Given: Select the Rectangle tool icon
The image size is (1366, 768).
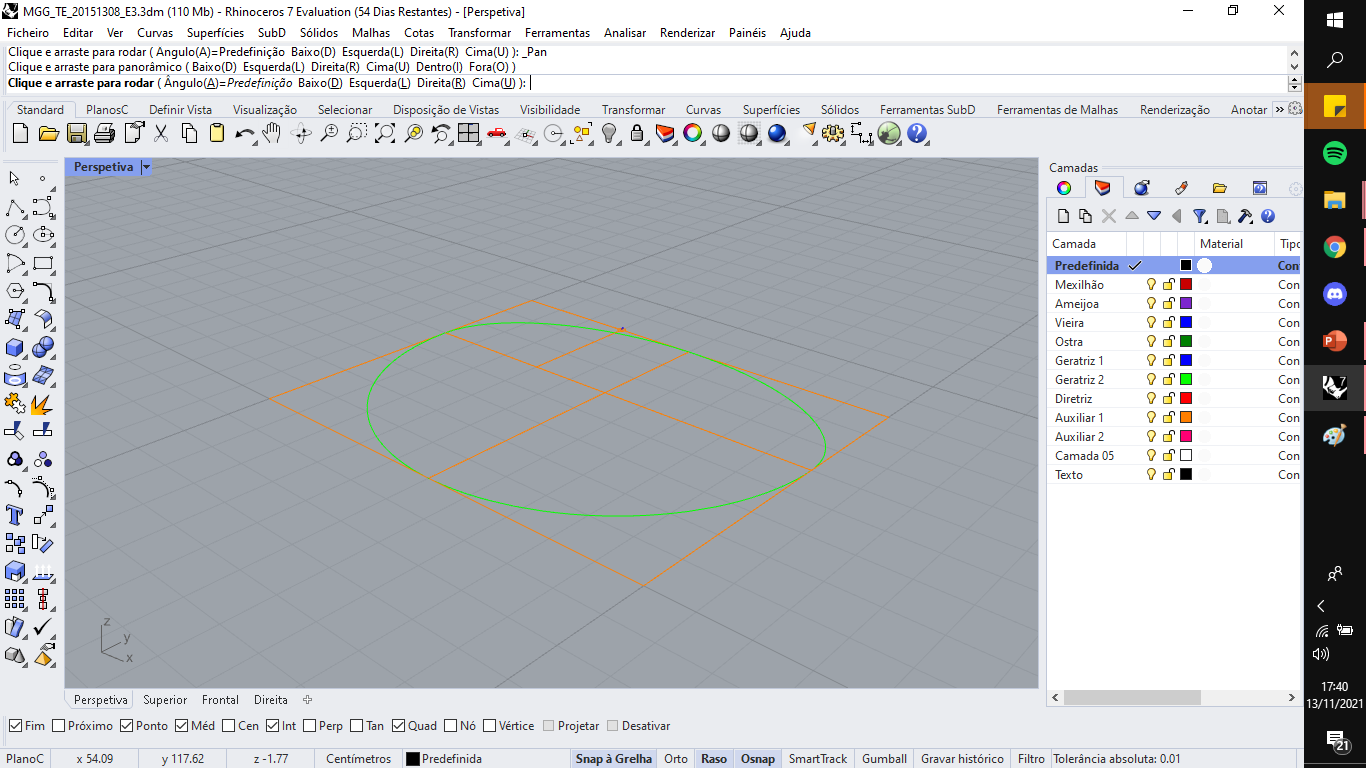Looking at the screenshot, I should [x=43, y=263].
